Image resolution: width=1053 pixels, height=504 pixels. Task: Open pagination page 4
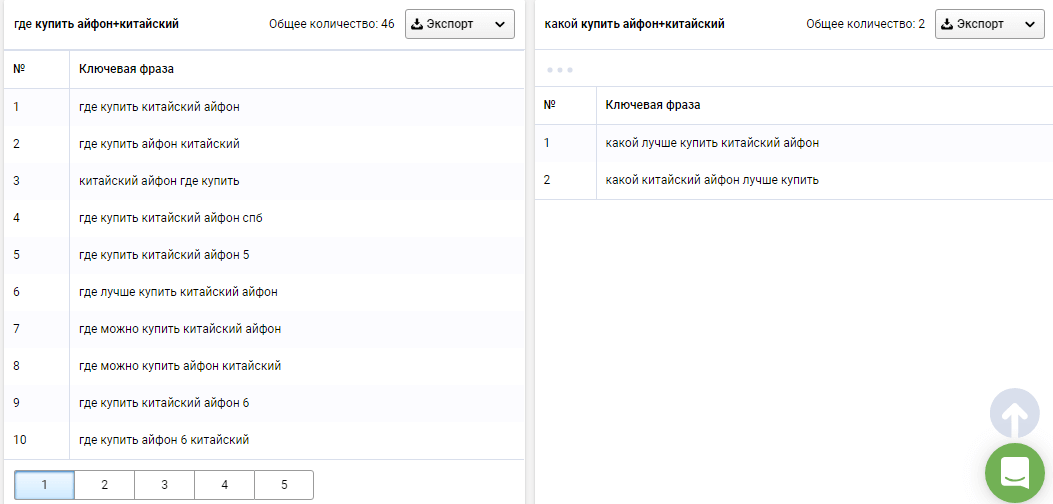tap(224, 485)
